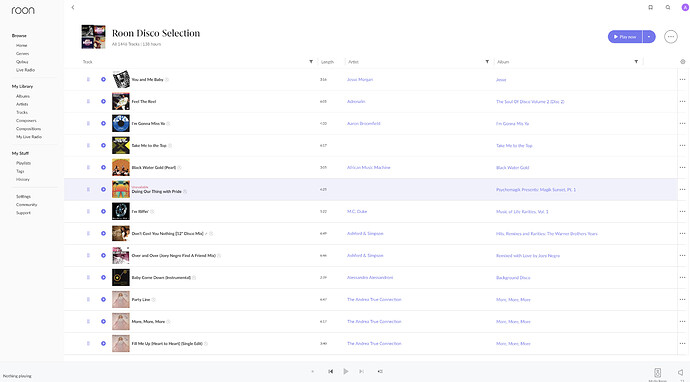The height and width of the screenshot is (382, 690).
Task: Open the user profile avatar
Action: click(x=685, y=7)
